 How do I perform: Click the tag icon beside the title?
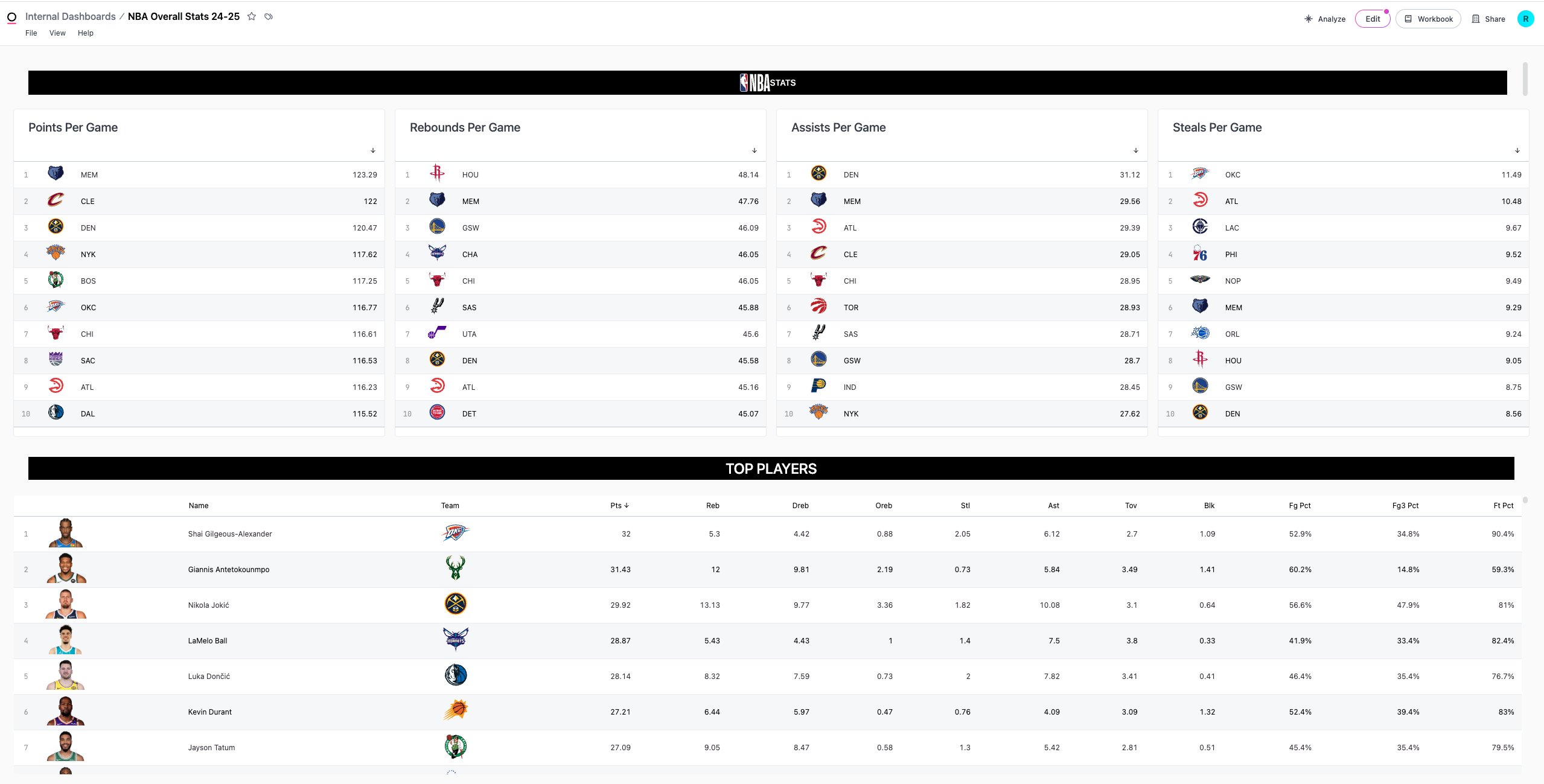tap(269, 17)
